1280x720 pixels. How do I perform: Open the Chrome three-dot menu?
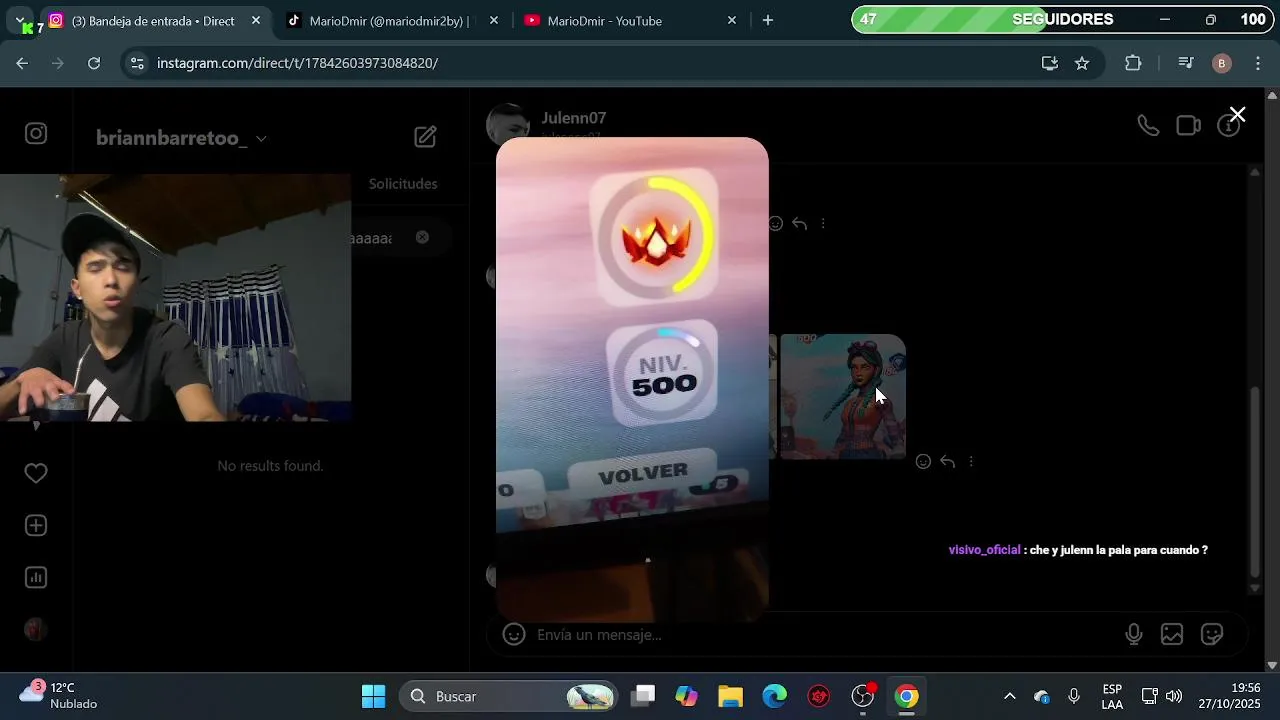1256,63
